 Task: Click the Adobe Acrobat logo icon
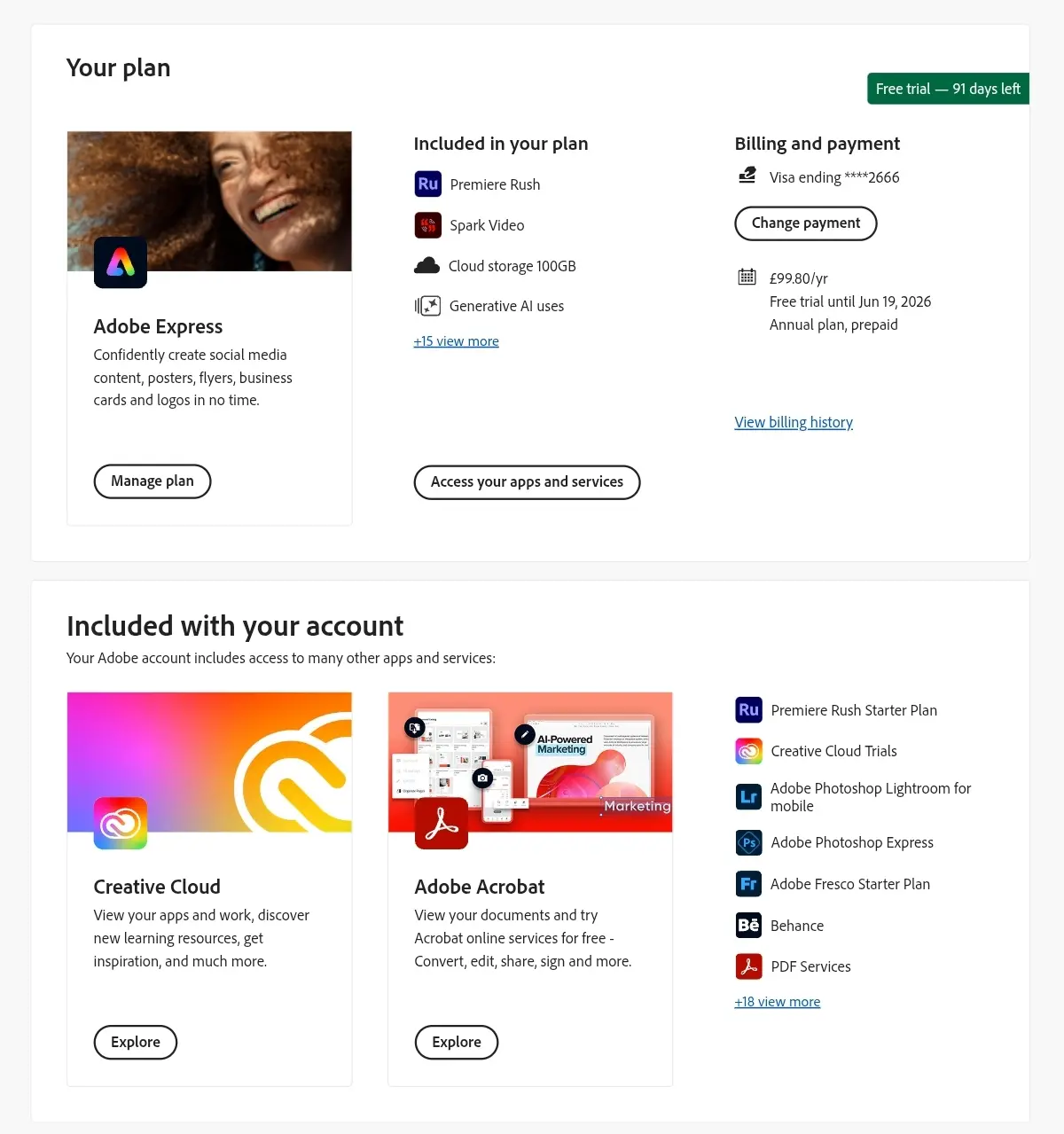coord(442,823)
